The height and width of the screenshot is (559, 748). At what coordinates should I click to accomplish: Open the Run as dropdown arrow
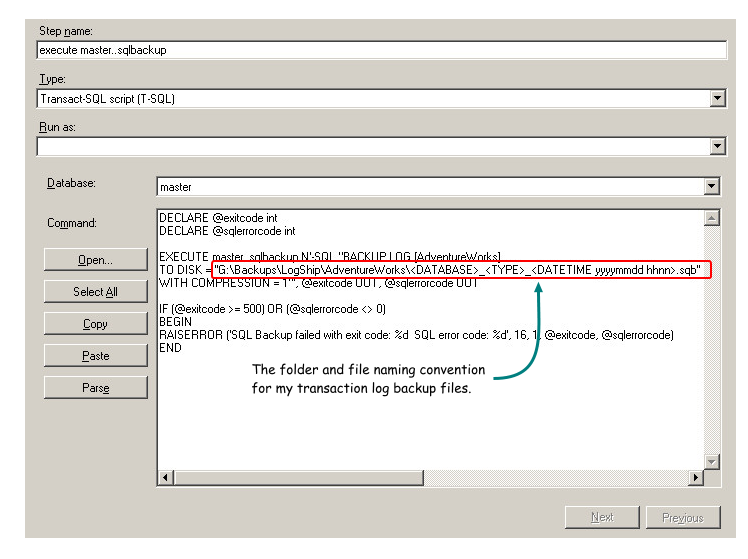(717, 147)
